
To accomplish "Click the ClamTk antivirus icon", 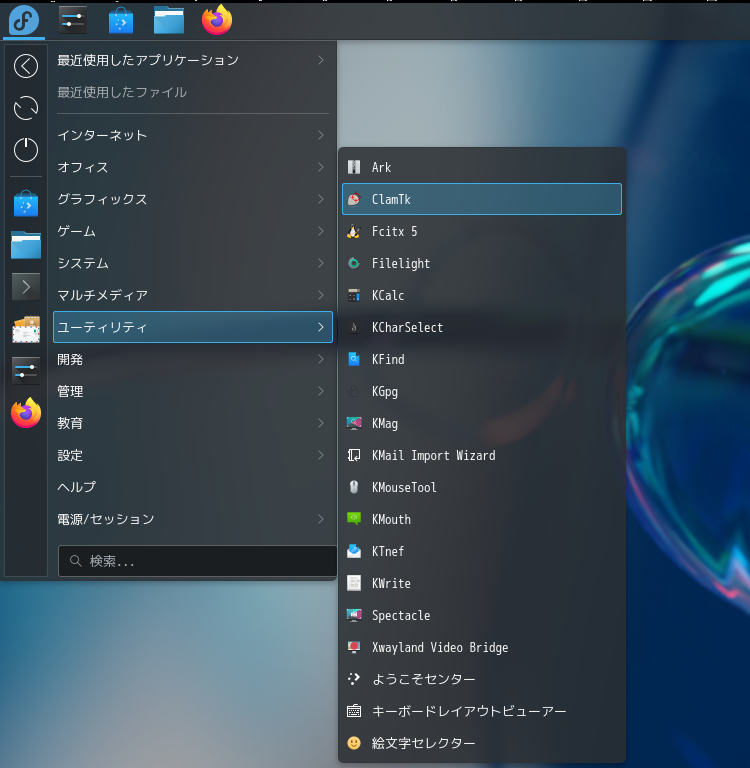I will coord(354,199).
